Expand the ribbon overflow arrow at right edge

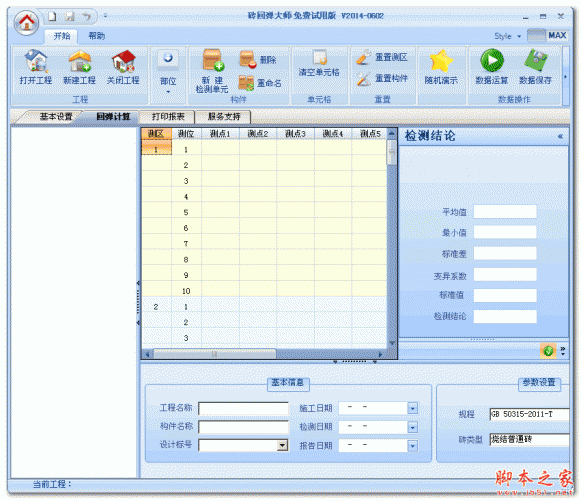565,76
